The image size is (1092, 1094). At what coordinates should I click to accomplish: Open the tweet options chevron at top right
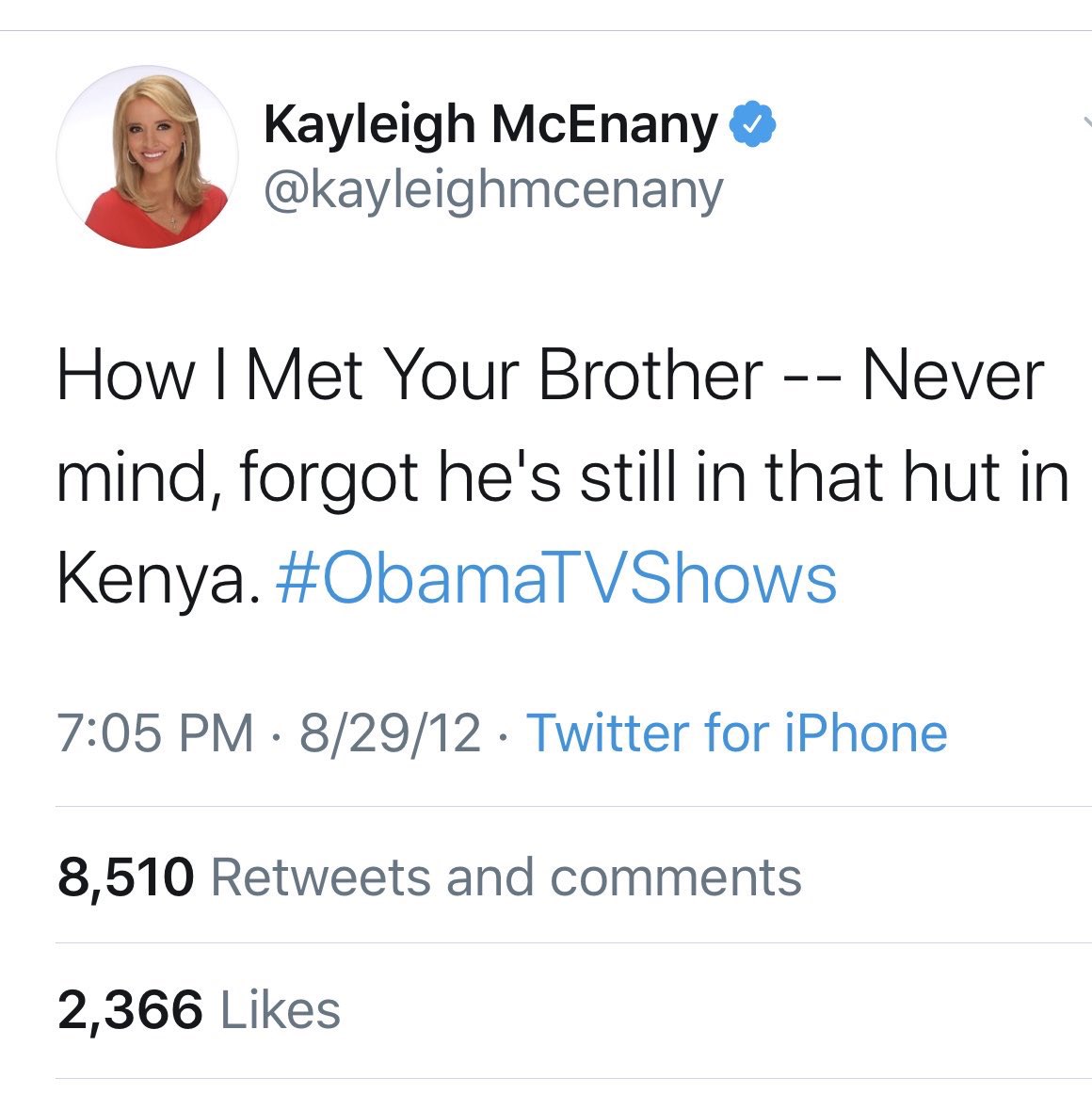coord(1088,122)
